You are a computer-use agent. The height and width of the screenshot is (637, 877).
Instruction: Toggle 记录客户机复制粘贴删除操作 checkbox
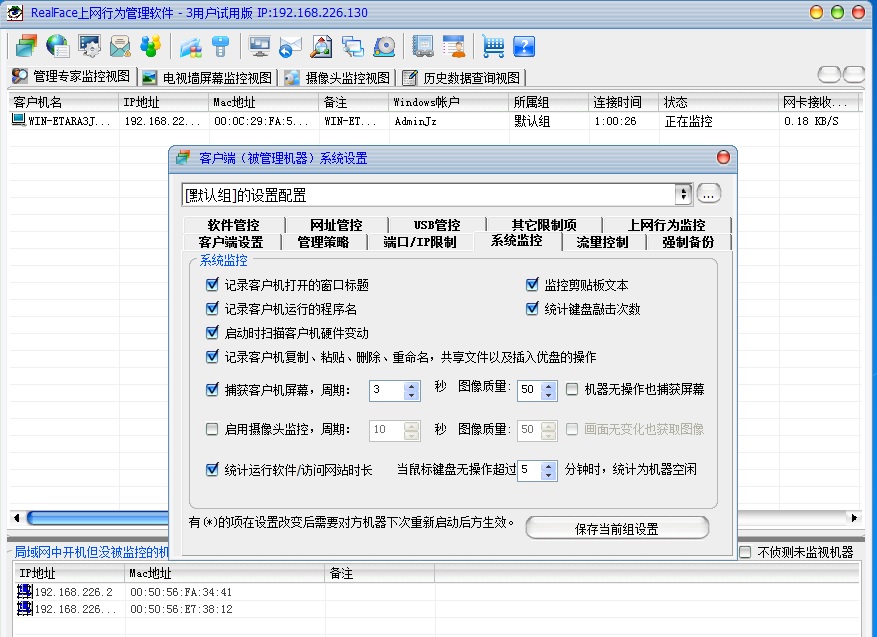tap(212, 356)
